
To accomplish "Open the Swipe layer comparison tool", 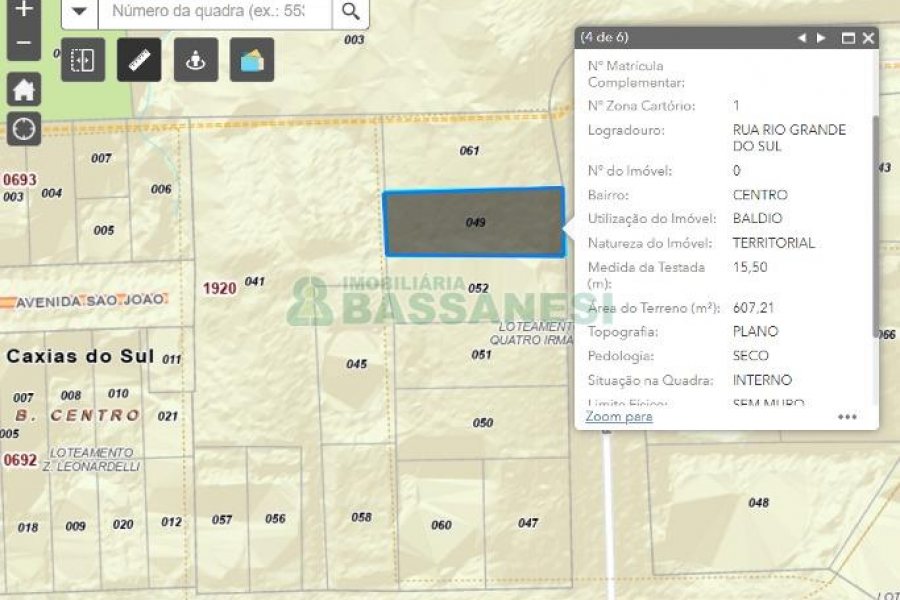I will (x=83, y=60).
